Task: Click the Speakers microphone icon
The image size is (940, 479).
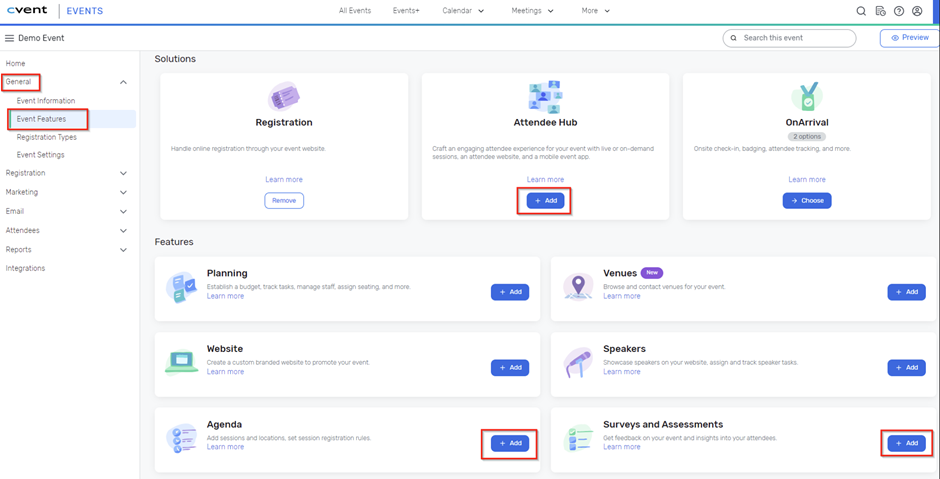Action: tap(578, 363)
